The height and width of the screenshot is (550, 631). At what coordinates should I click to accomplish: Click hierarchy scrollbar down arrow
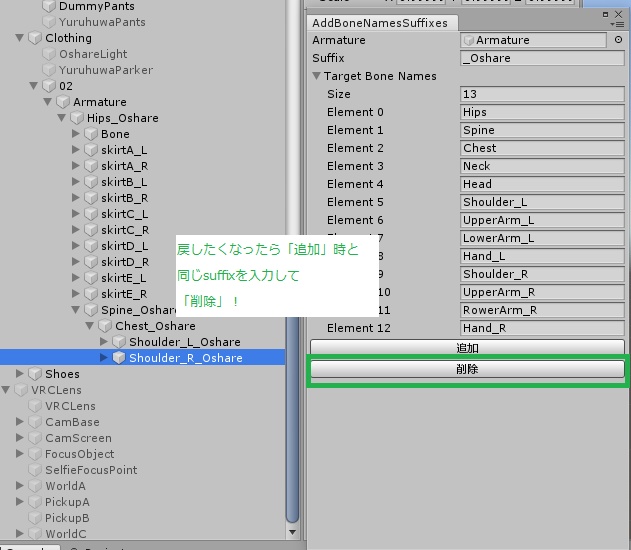[x=293, y=532]
